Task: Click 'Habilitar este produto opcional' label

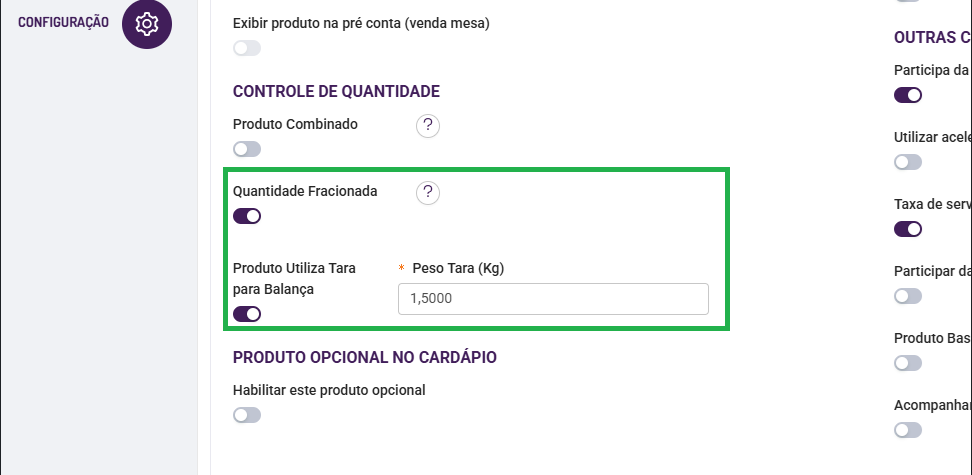Action: tap(329, 390)
